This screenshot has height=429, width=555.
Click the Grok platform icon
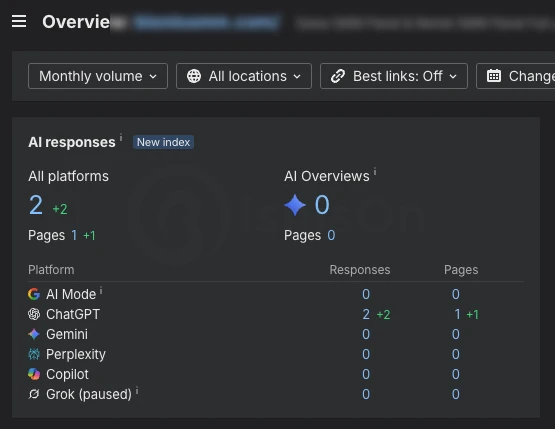(34, 394)
